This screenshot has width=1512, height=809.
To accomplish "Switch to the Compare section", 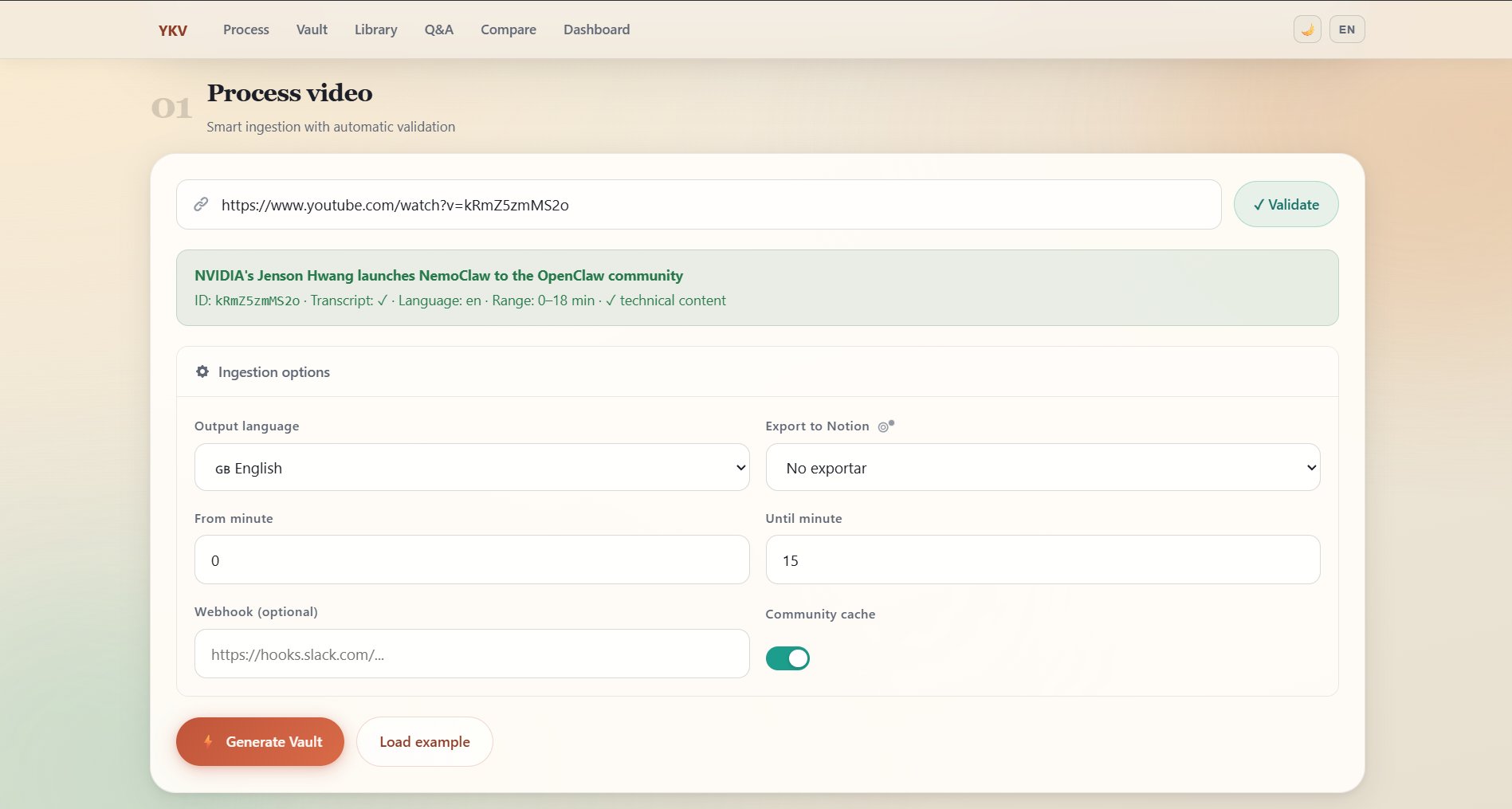I will [508, 29].
